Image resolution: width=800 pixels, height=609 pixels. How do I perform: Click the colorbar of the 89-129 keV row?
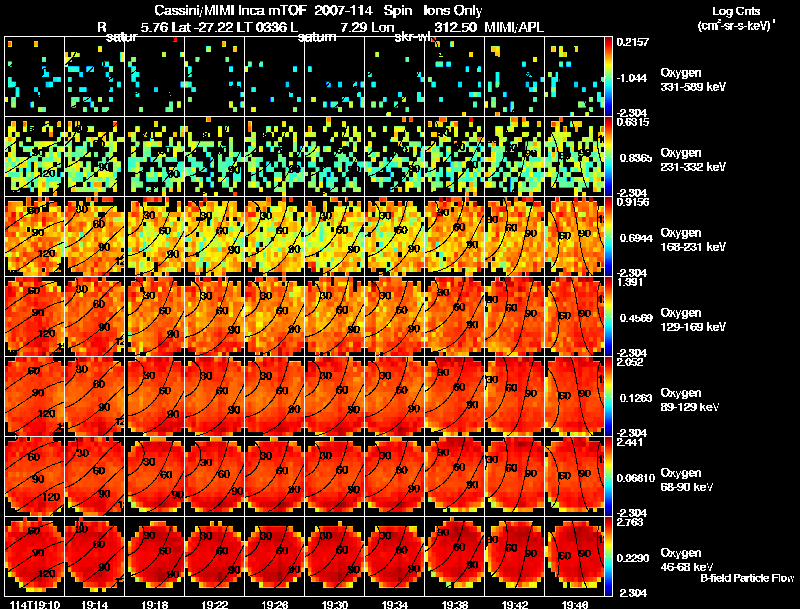pyautogui.click(x=608, y=397)
